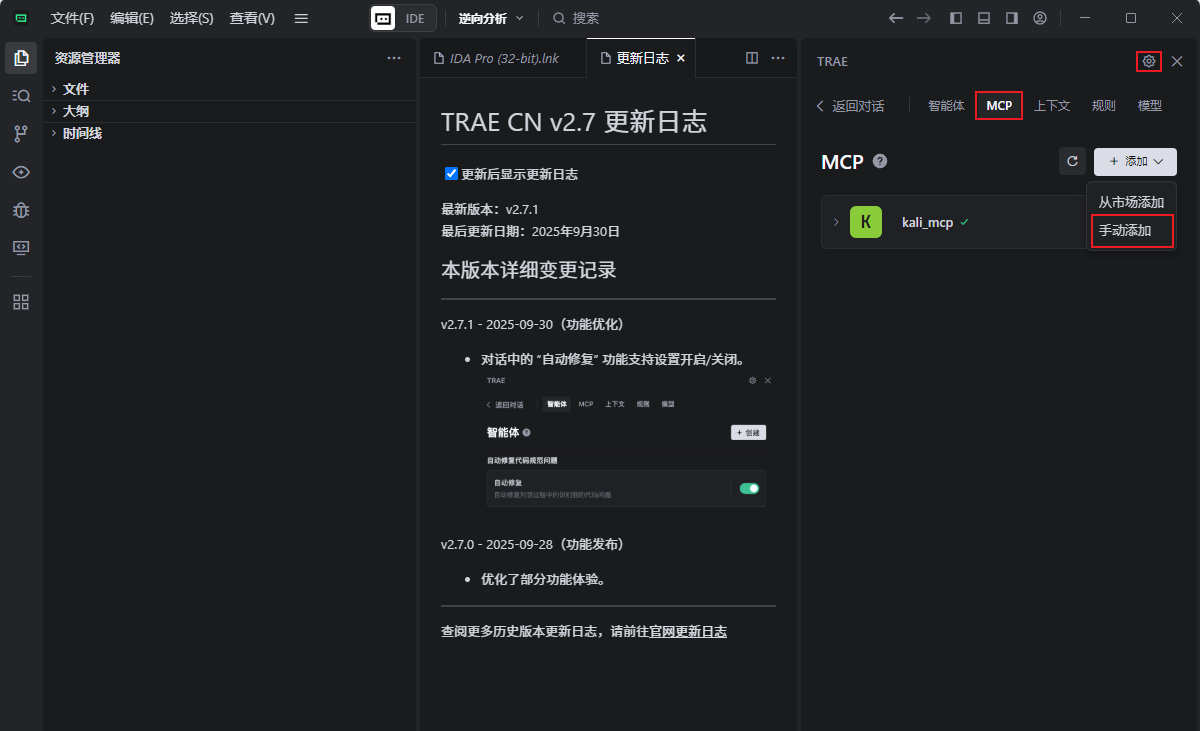Click the kali_mcp server name

(x=927, y=222)
